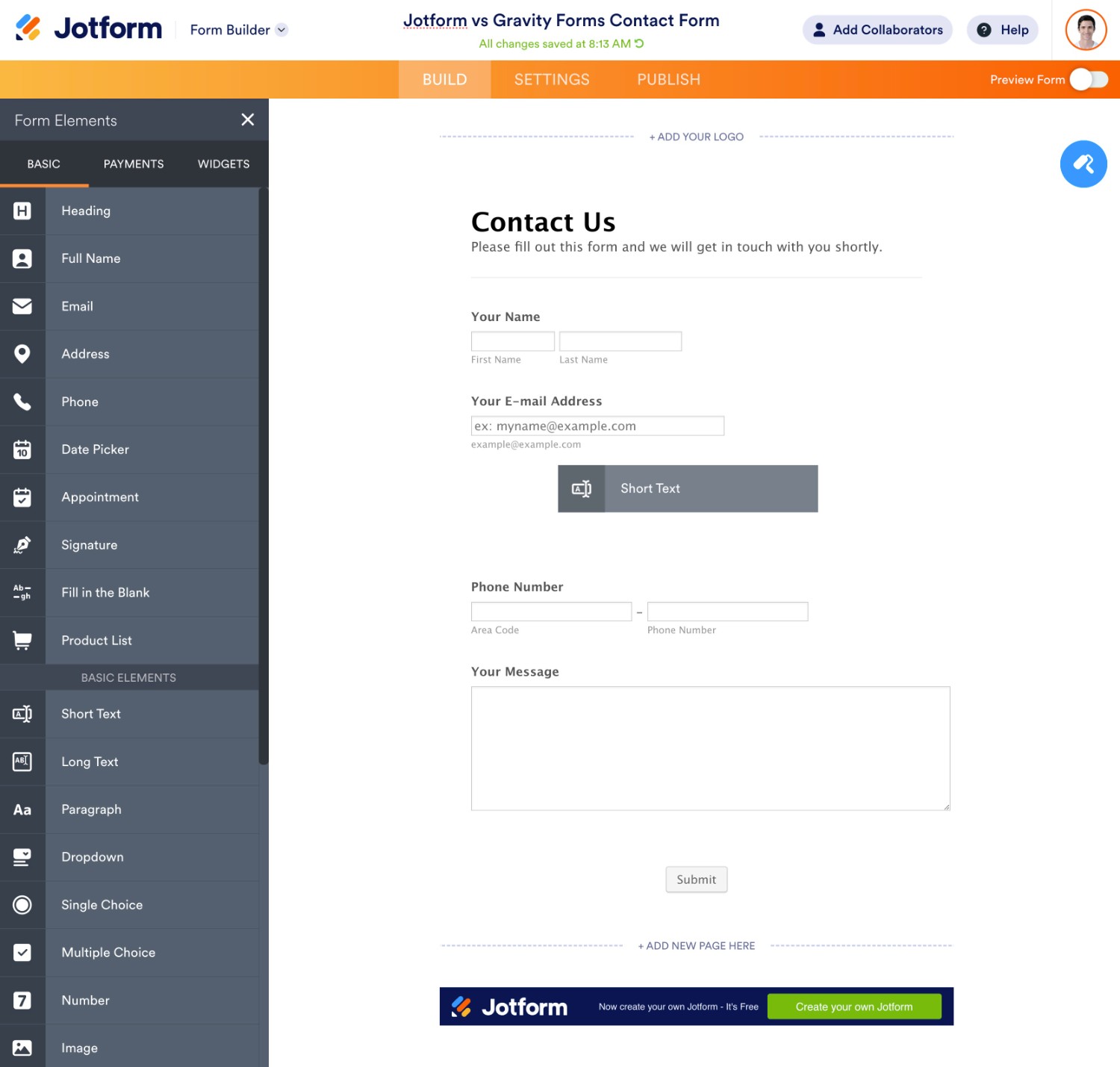Select the Your E-mail Address label
Image resolution: width=1120 pixels, height=1067 pixels.
[537, 401]
